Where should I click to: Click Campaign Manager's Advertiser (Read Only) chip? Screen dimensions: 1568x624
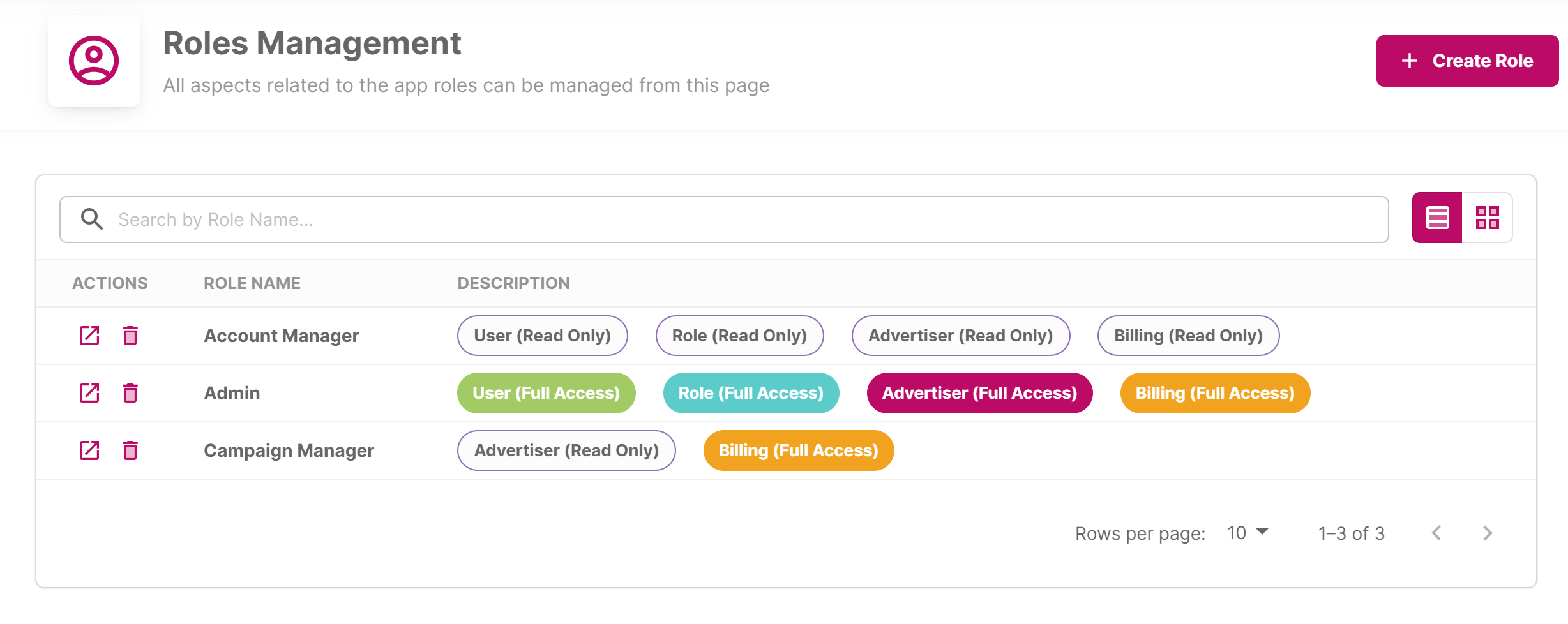point(567,450)
